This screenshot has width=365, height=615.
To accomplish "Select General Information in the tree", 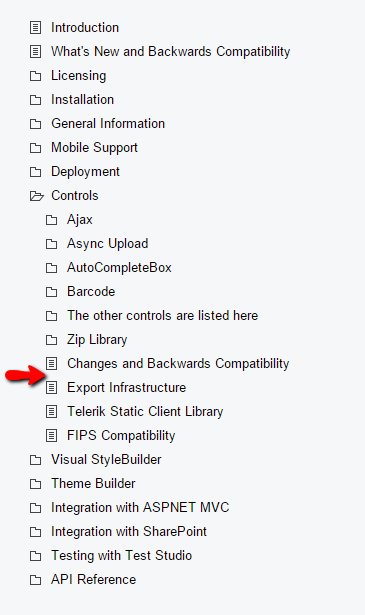I will pos(108,124).
